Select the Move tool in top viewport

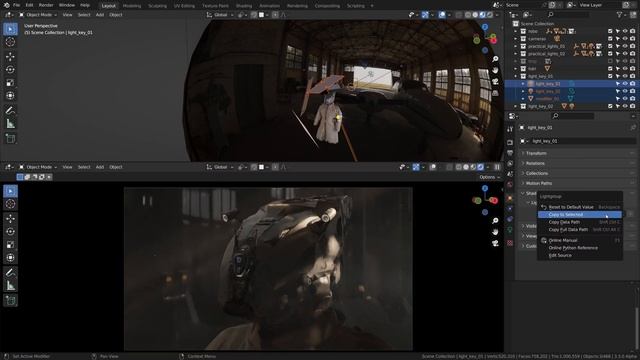(x=10, y=56)
